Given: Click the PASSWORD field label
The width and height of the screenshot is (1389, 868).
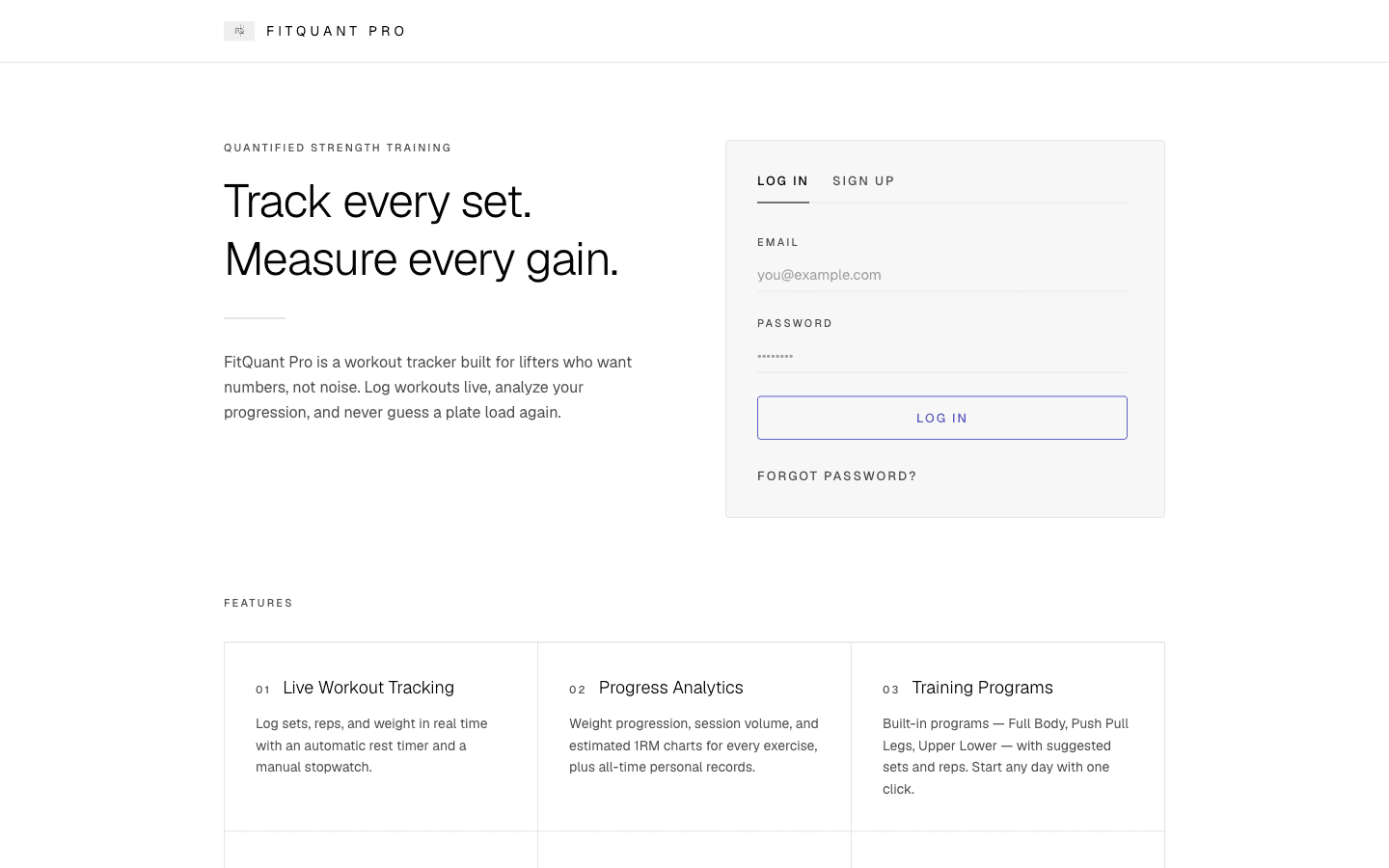Looking at the screenshot, I should tap(795, 323).
